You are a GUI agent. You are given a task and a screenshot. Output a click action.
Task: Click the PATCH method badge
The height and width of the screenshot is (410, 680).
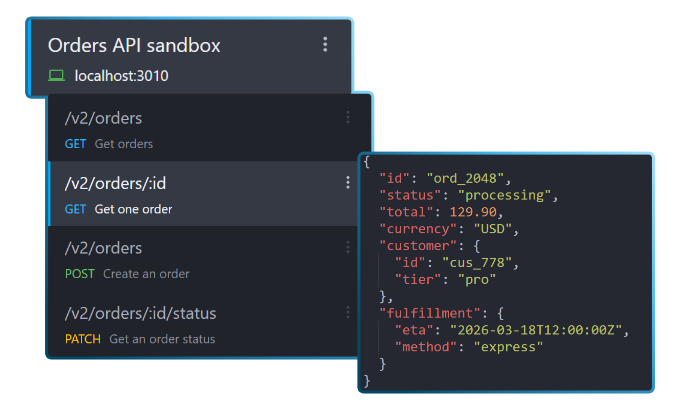coord(82,339)
